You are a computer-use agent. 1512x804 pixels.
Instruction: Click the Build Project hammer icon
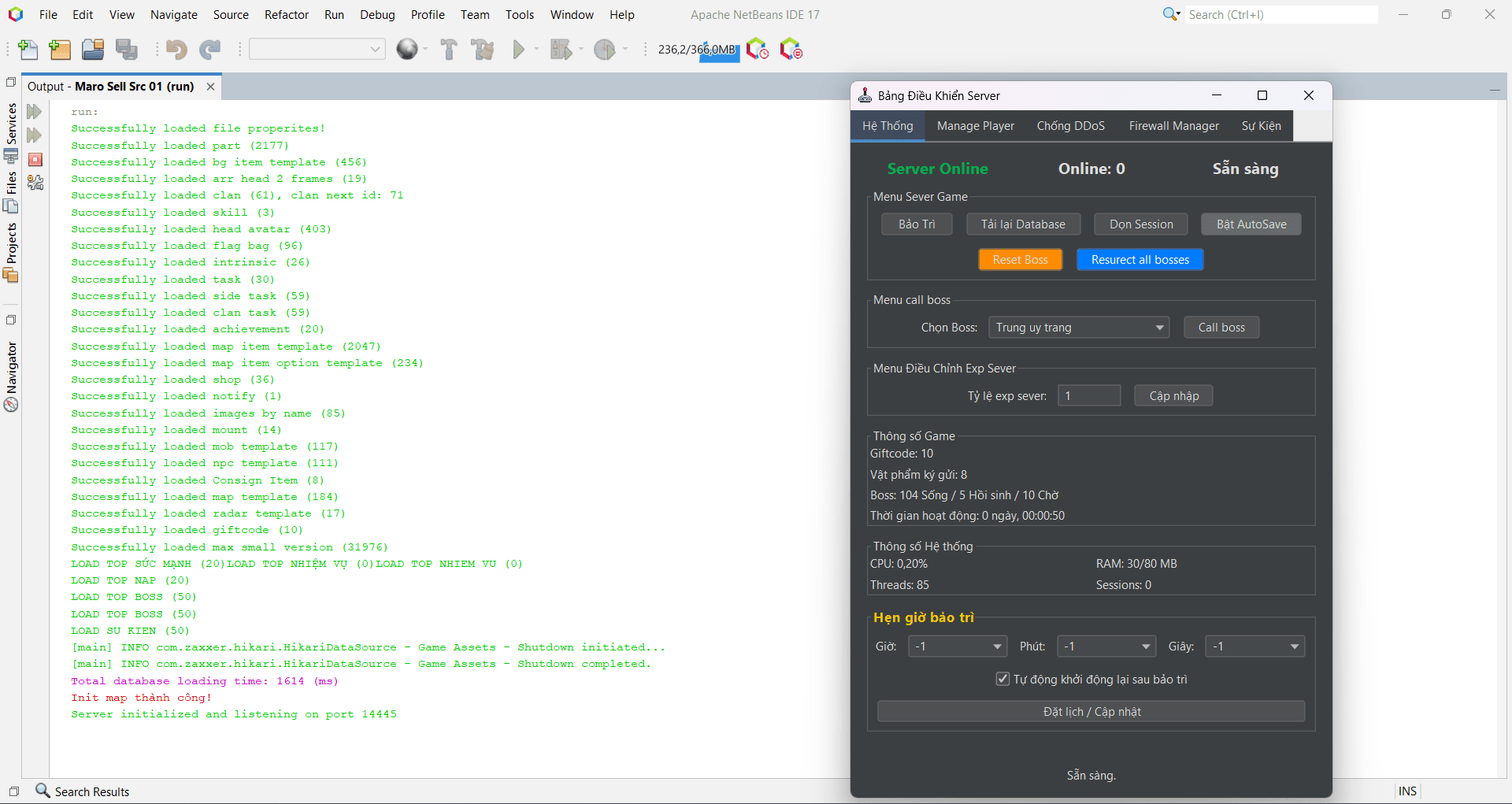(449, 50)
